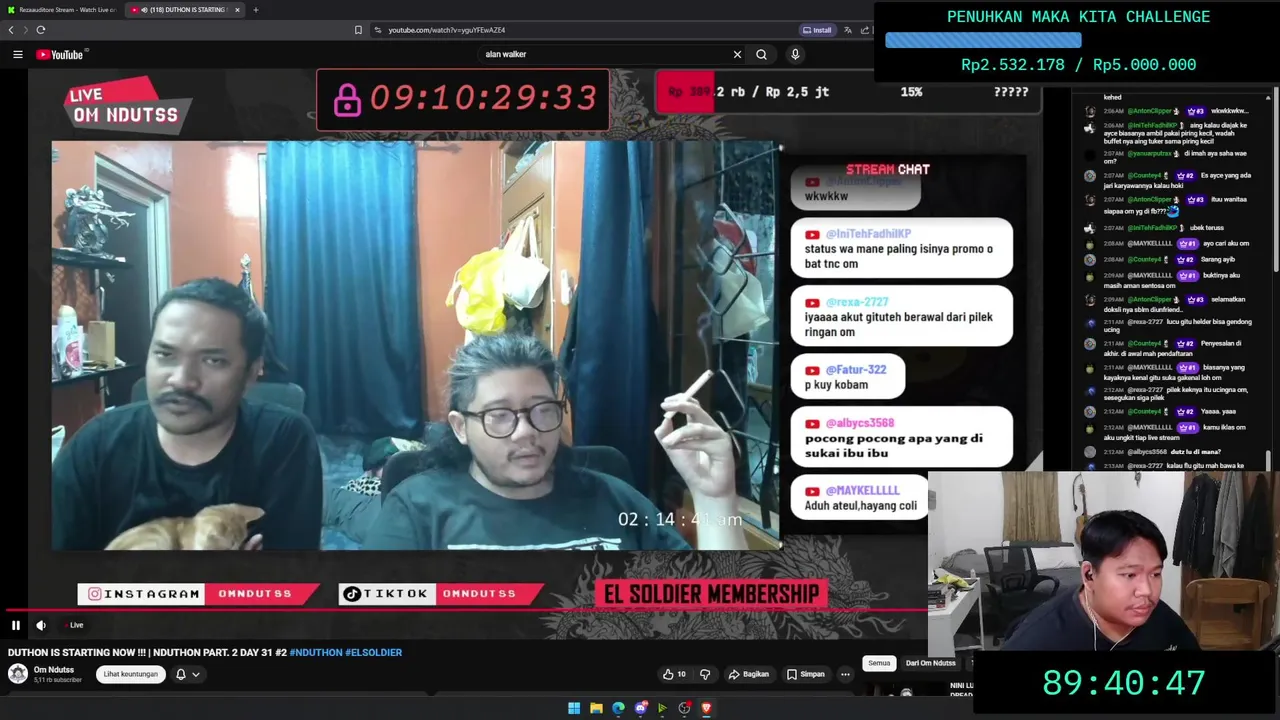1280x720 pixels.
Task: Open the Om Ndutss channel name link
Action: click(x=54, y=670)
